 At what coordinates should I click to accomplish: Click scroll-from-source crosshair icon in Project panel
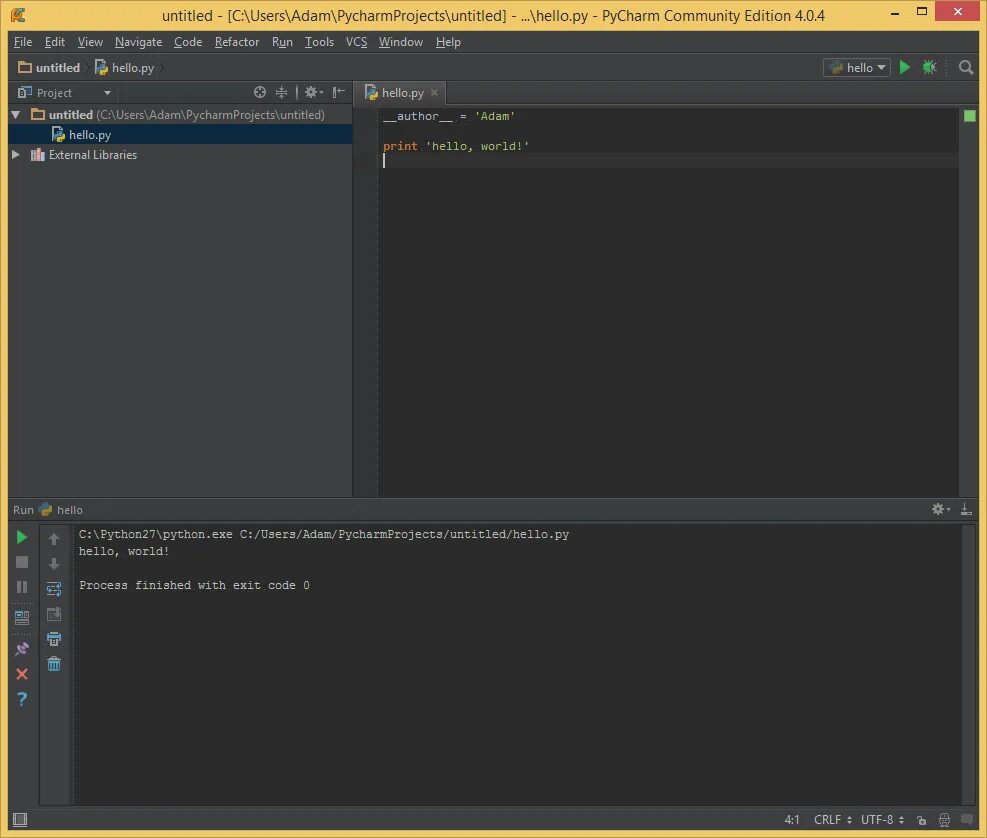pyautogui.click(x=259, y=93)
